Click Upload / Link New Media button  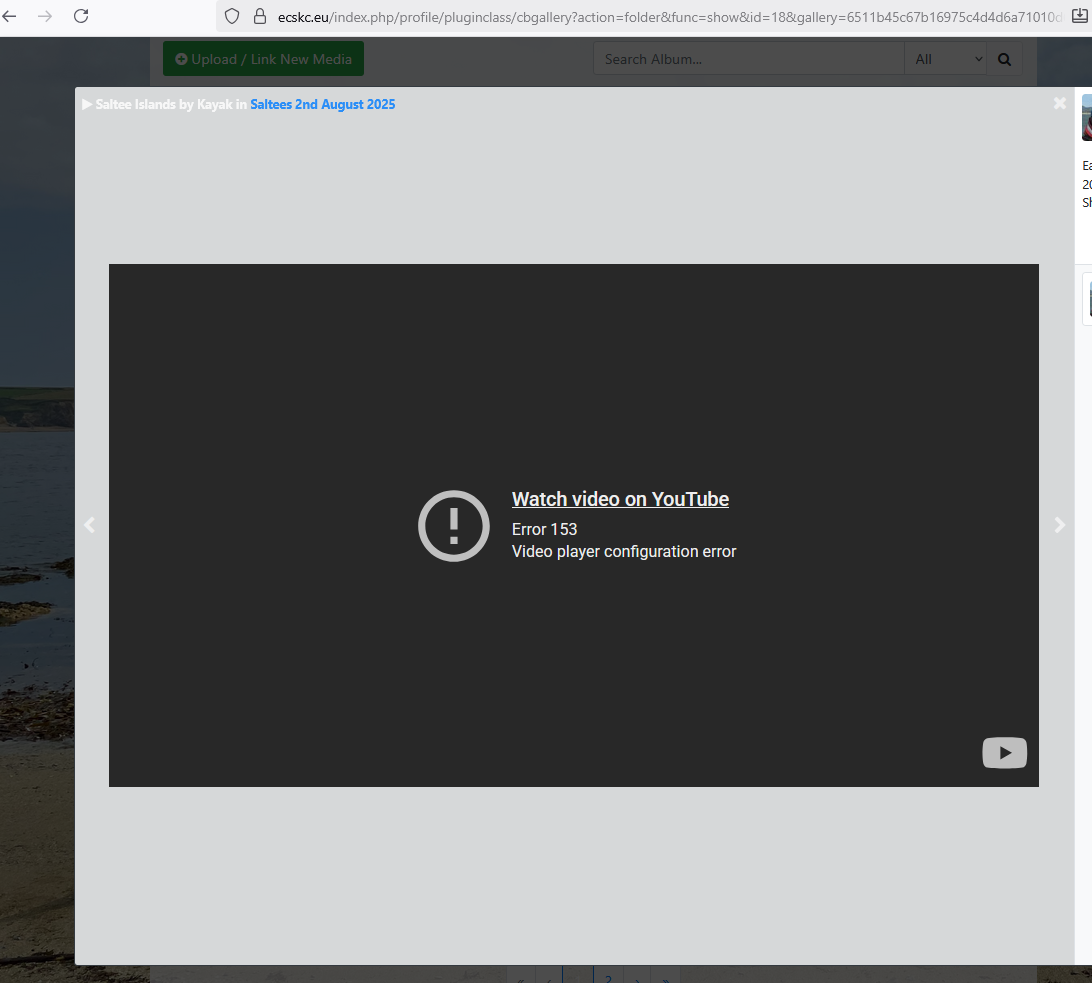pyautogui.click(x=263, y=59)
